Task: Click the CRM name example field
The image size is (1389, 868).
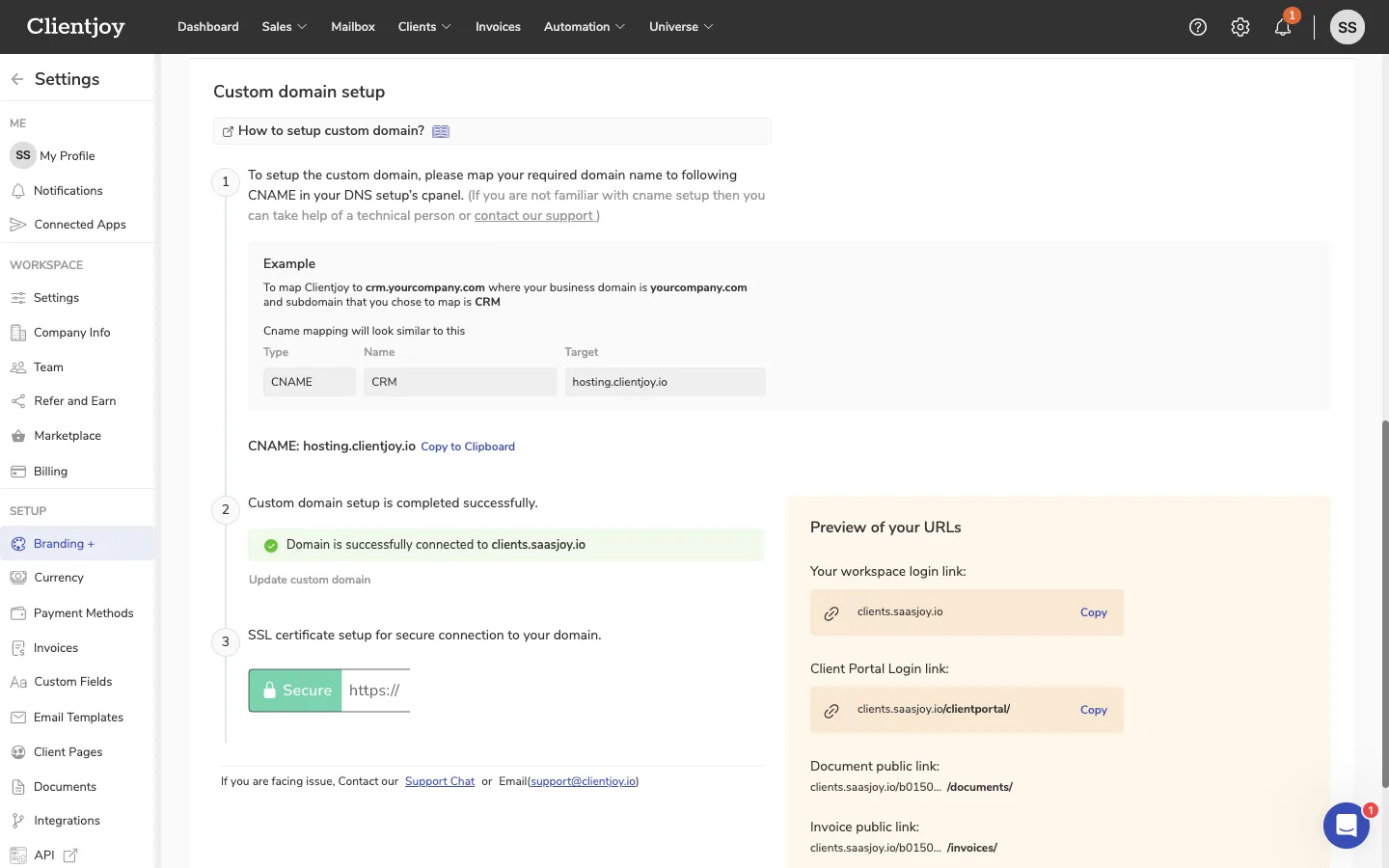Action: click(460, 382)
